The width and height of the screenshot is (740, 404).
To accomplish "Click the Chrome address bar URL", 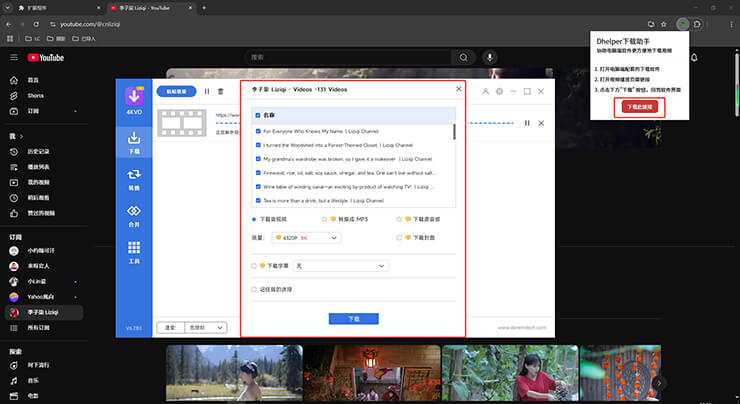I will 90,24.
